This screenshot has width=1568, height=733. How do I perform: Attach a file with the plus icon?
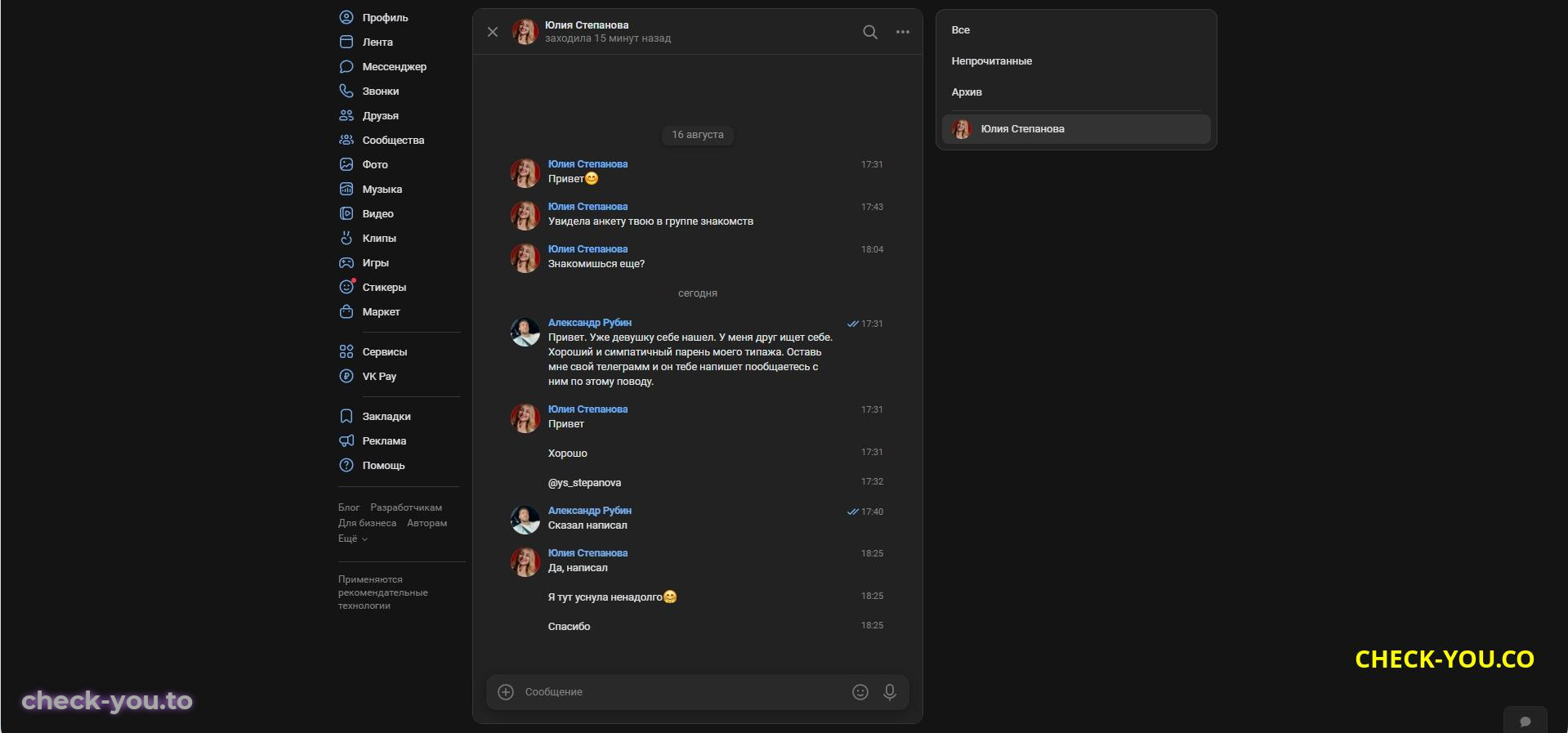coord(506,692)
